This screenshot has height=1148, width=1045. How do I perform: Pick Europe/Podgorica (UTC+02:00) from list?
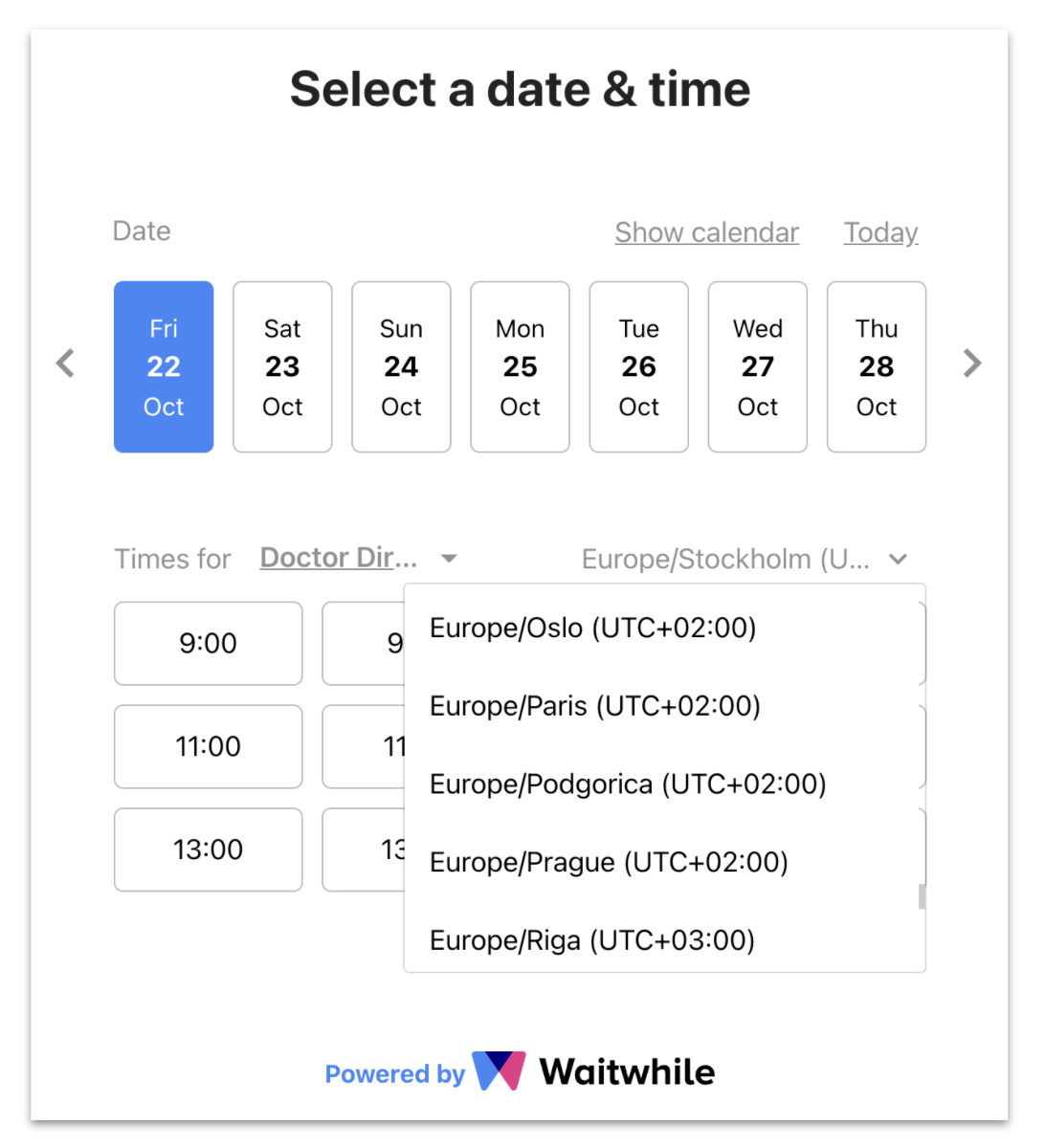[628, 784]
